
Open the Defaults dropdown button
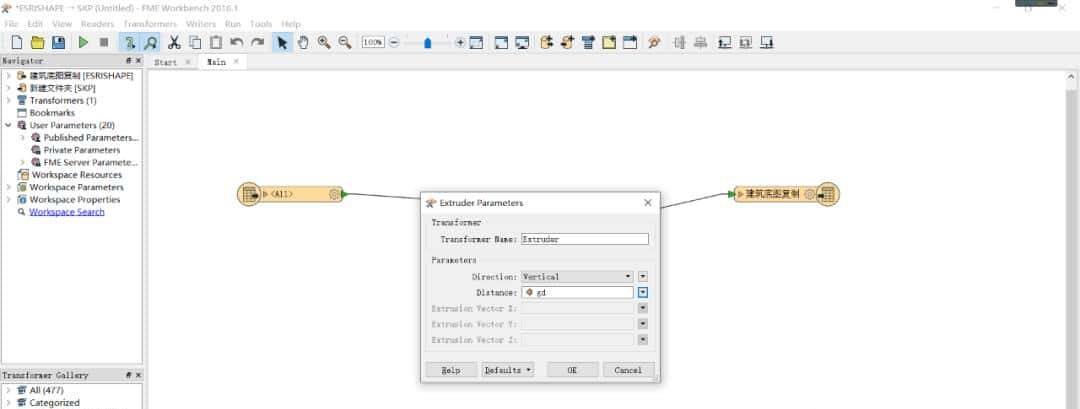click(x=508, y=370)
